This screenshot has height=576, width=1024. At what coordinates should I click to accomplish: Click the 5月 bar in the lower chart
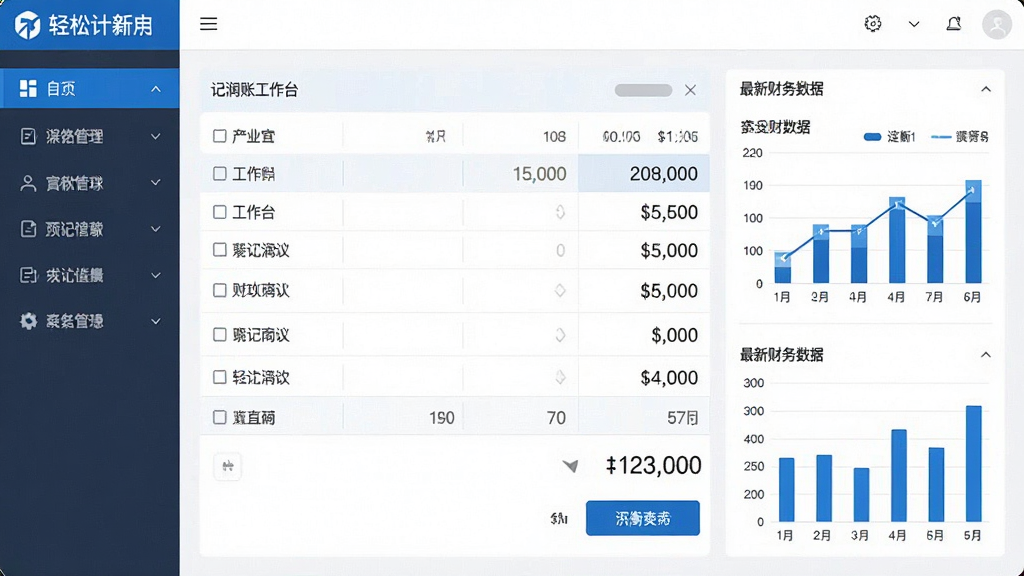973,464
